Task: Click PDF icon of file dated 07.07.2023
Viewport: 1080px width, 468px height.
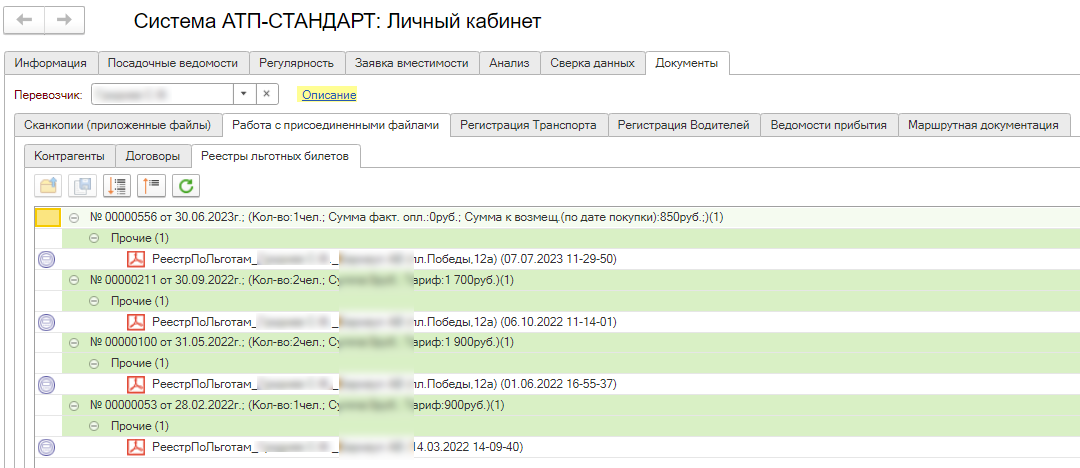Action: [136, 259]
